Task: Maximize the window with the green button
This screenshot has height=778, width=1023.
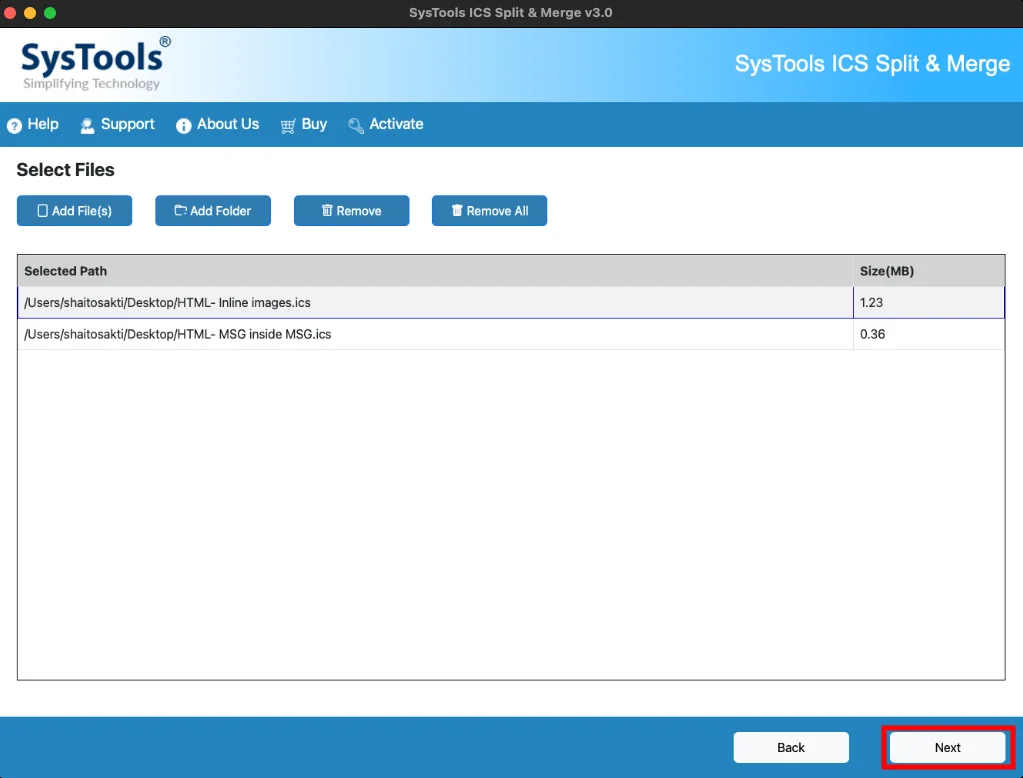Action: [50, 12]
